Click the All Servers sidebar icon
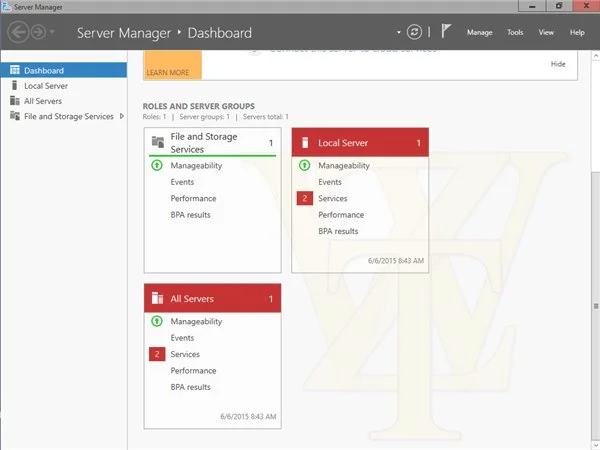The image size is (600, 450). click(15, 100)
